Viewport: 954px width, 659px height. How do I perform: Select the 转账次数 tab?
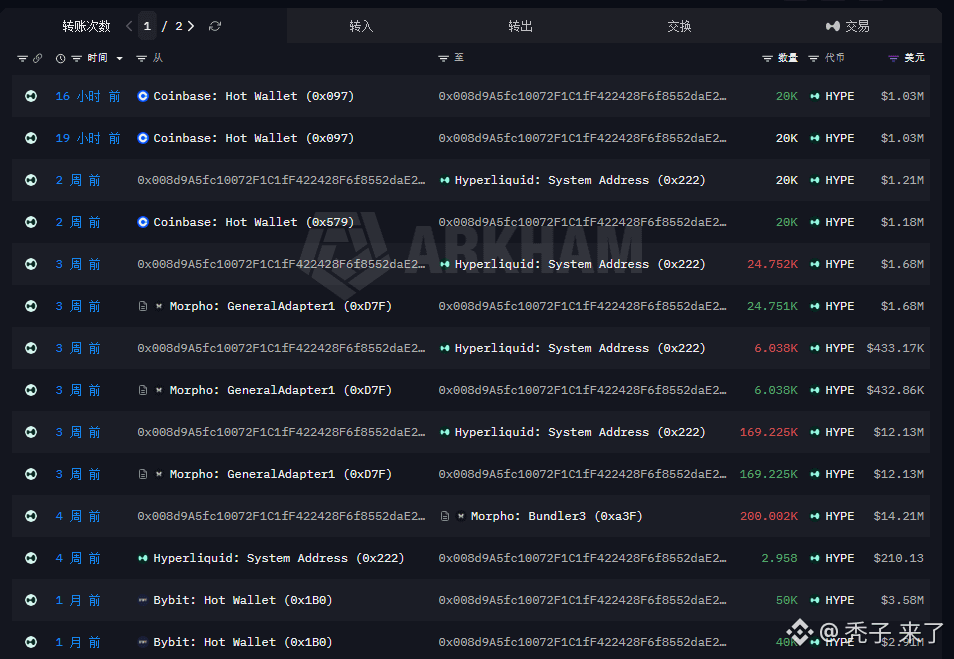click(86, 26)
